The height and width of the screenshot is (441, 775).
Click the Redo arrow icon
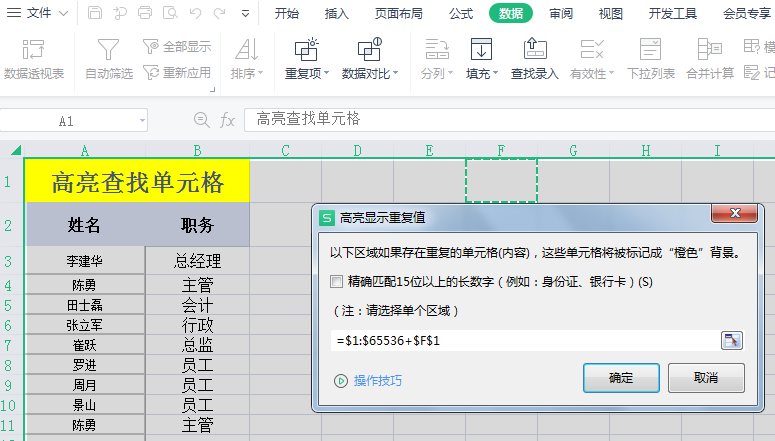coord(219,13)
